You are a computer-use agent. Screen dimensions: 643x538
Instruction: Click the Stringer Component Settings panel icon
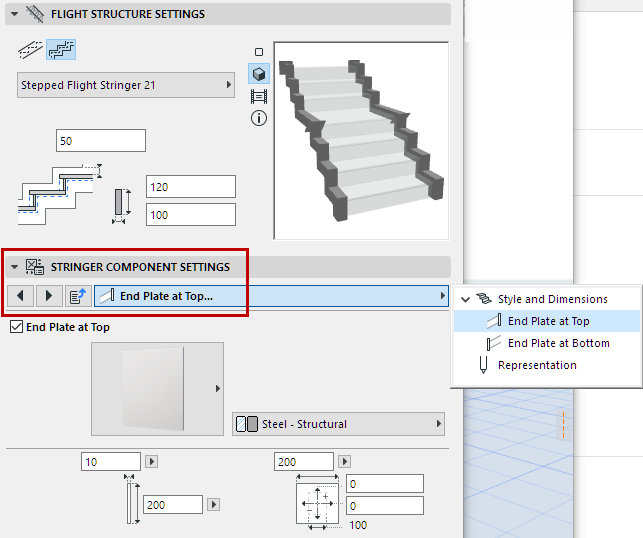[x=35, y=267]
